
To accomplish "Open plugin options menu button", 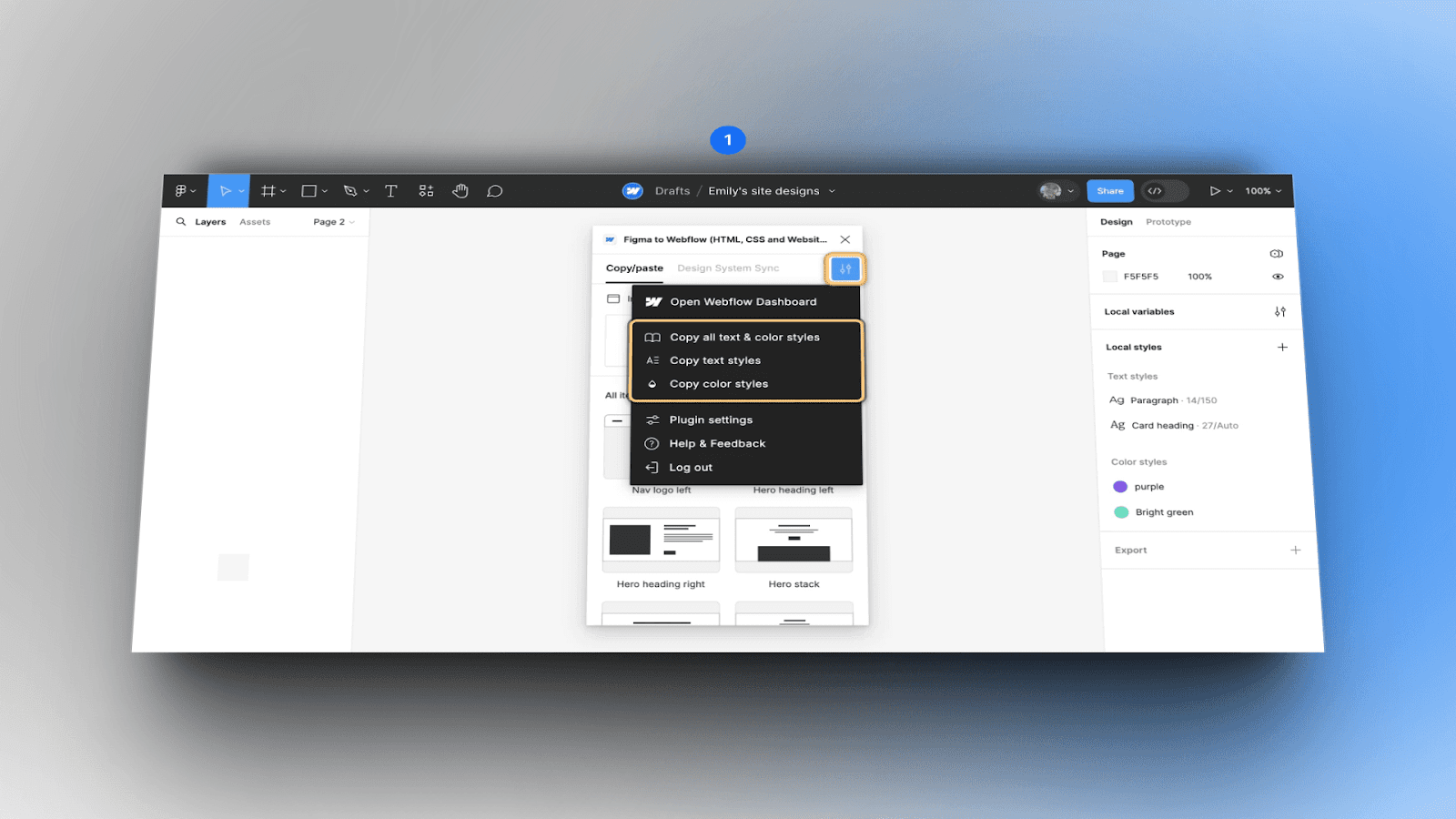I will tap(845, 268).
